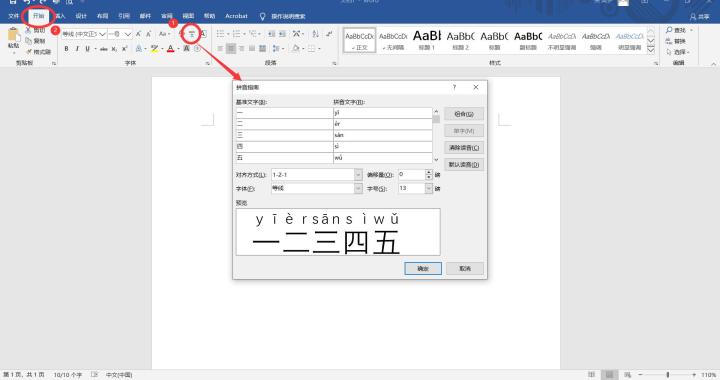Image resolution: width=720 pixels, height=380 pixels.
Task: Cancel the Phonetic Guide dialog (取消)
Action: pos(465,269)
